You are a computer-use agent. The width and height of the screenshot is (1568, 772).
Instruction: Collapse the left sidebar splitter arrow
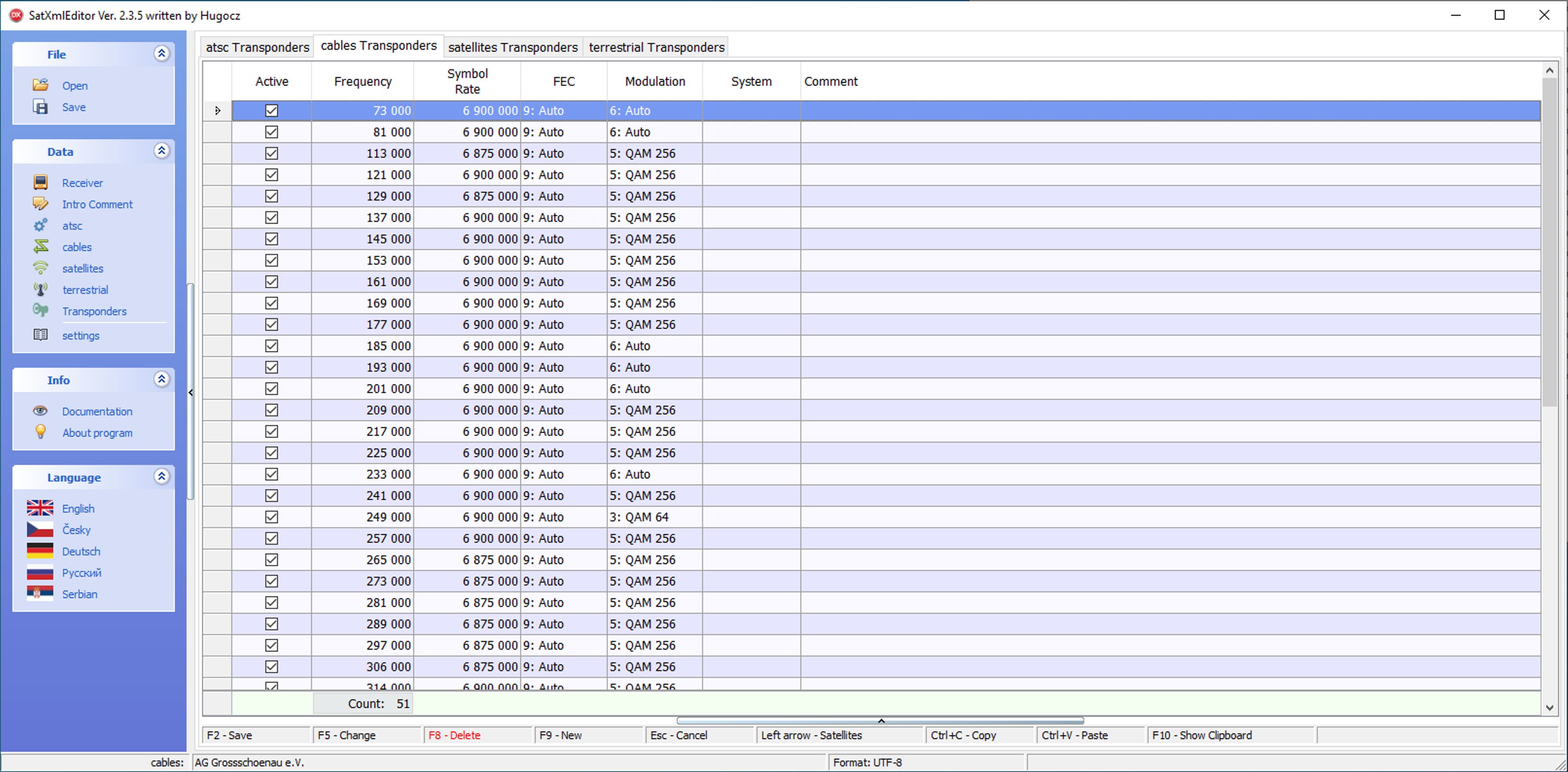click(x=191, y=393)
